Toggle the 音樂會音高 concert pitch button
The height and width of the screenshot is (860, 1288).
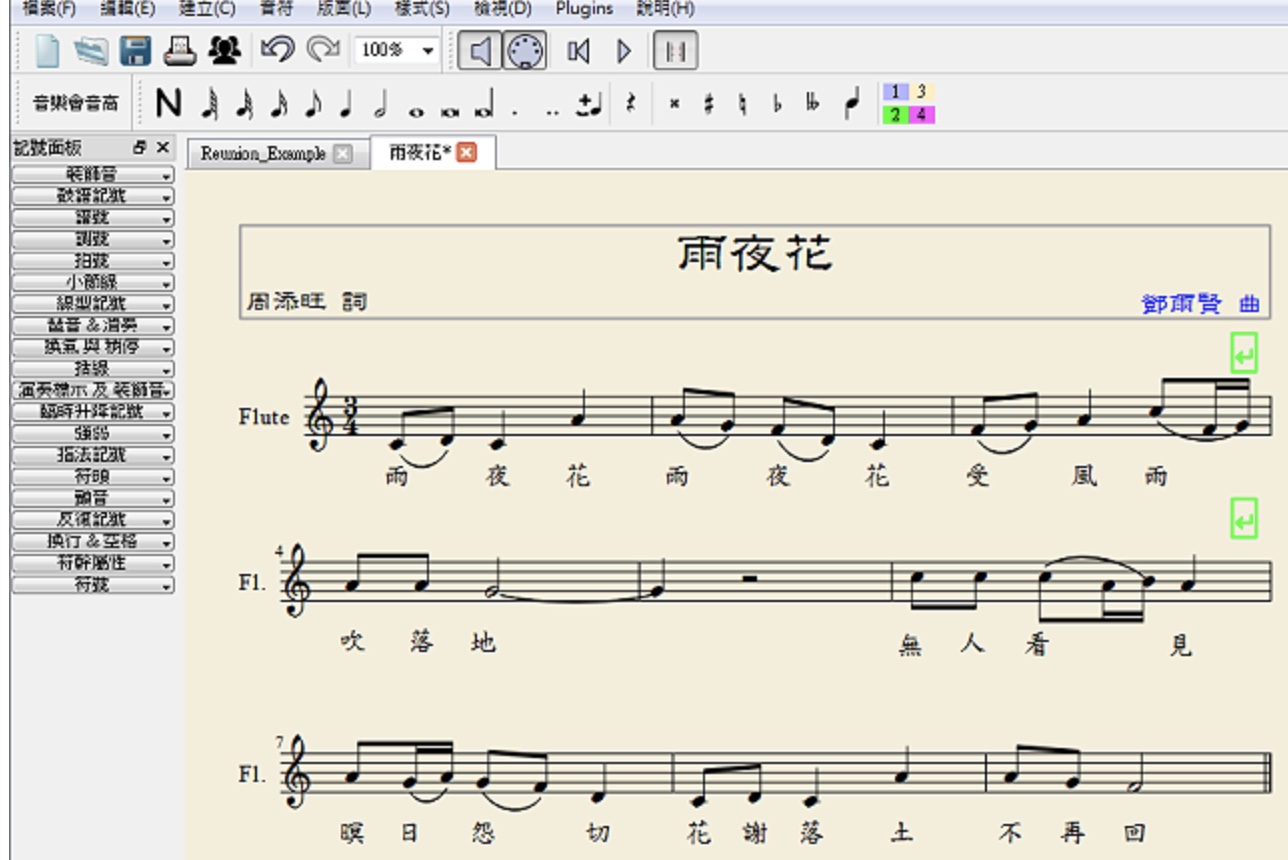click(76, 104)
